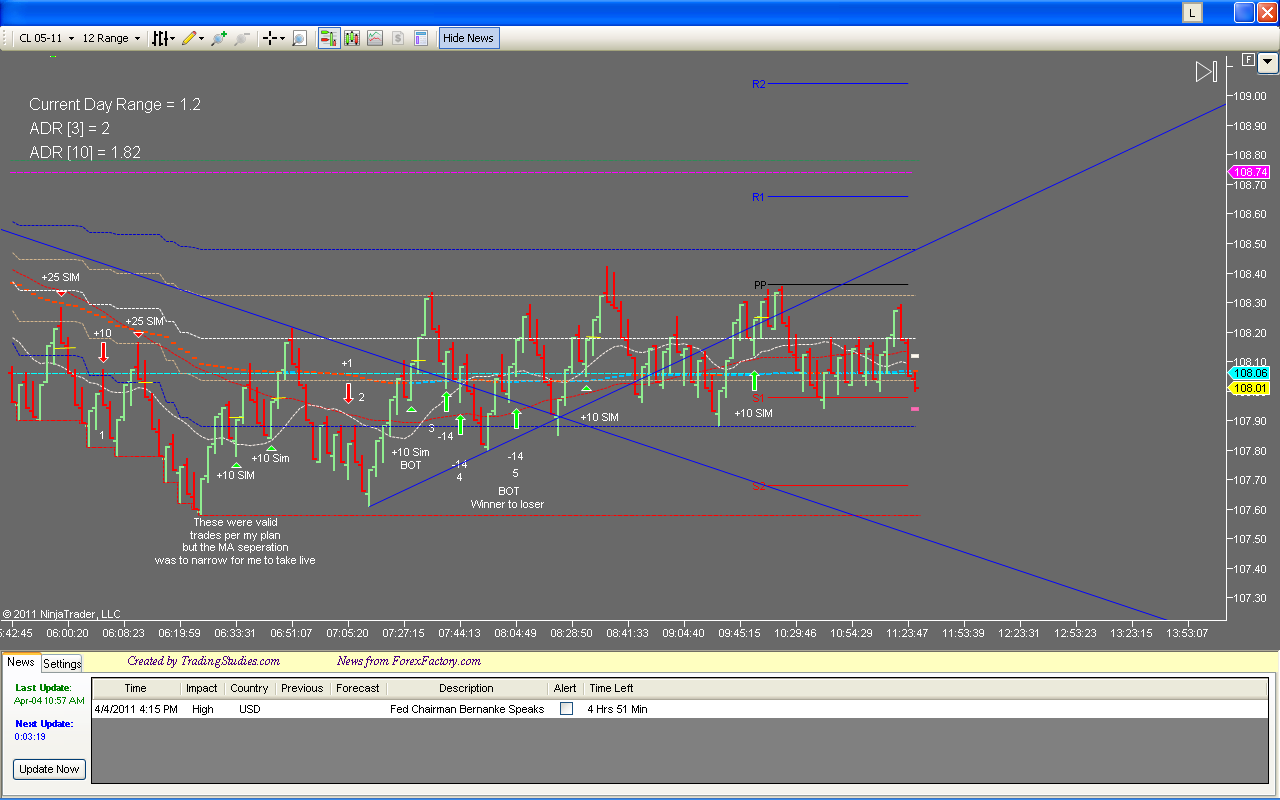This screenshot has height=800, width=1280.
Task: Click the "Fed Chairman Bernanke Speaks" description cell
Action: 467,709
